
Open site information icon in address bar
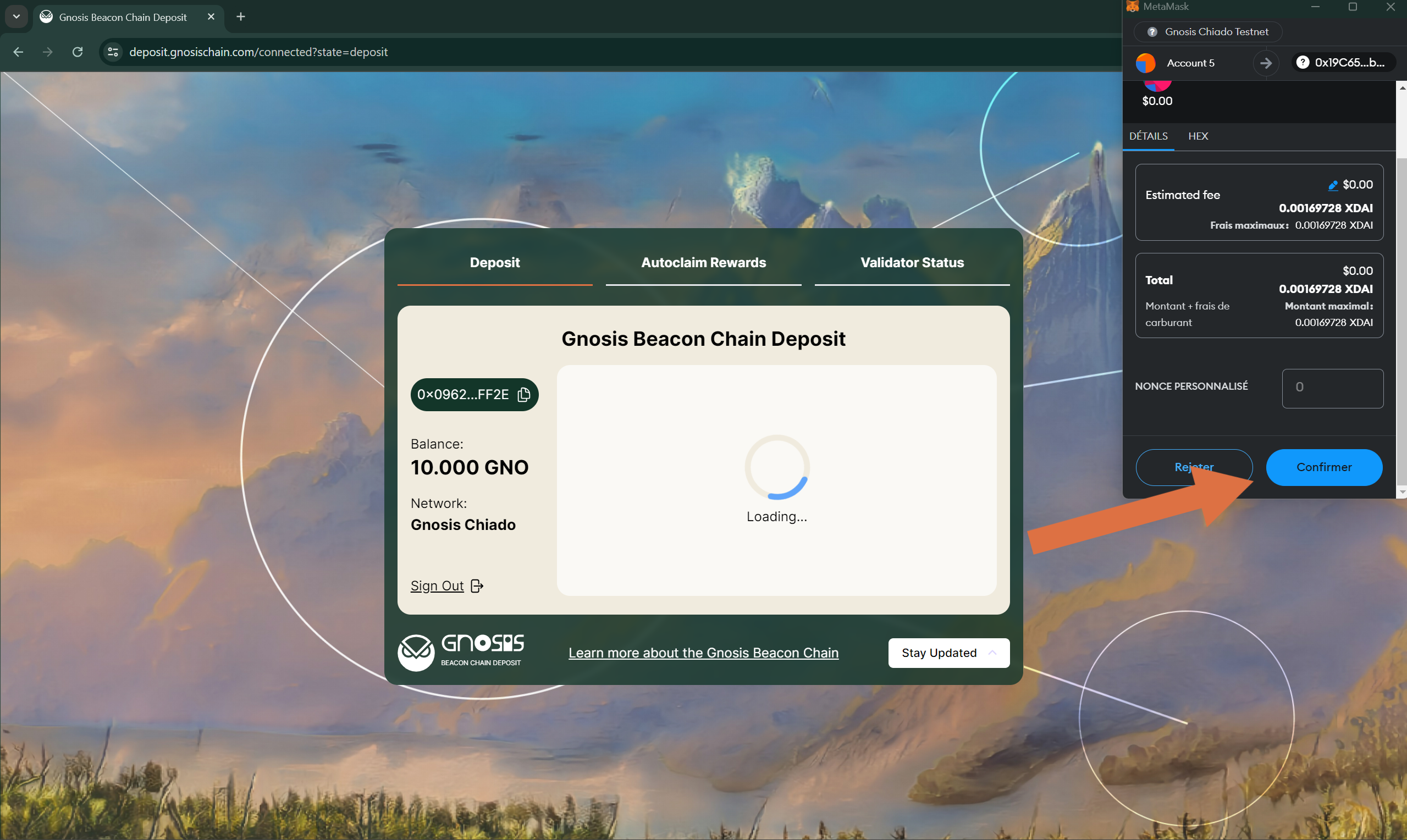(x=113, y=52)
